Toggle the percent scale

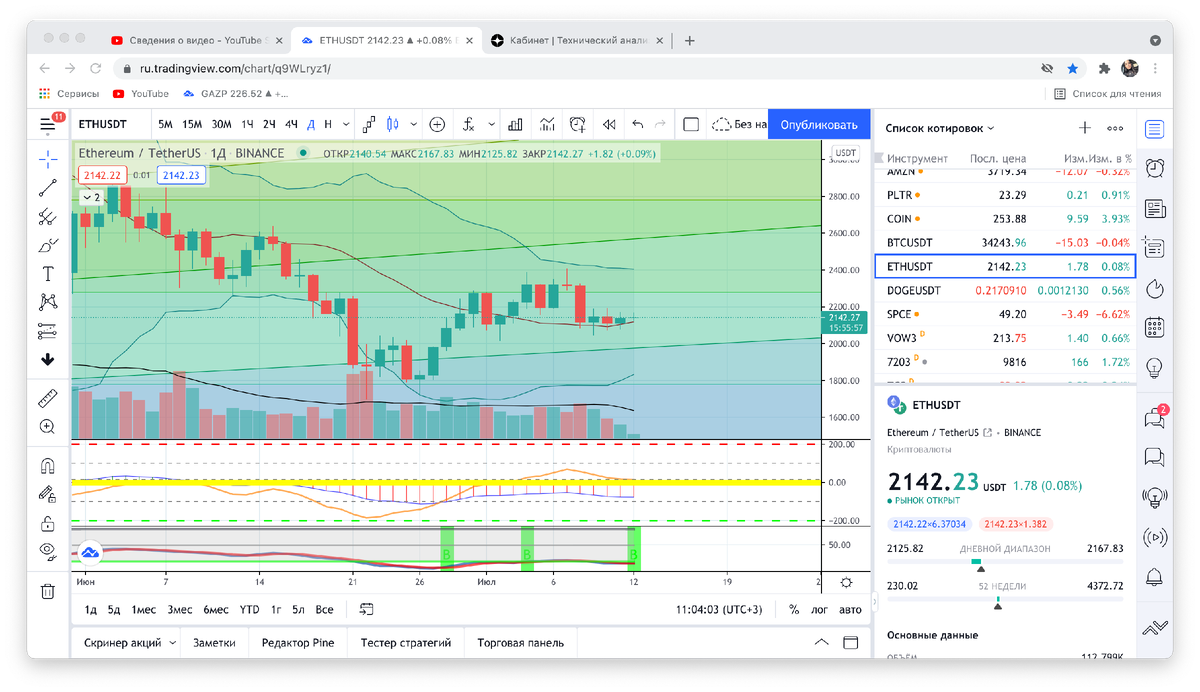[x=794, y=609]
